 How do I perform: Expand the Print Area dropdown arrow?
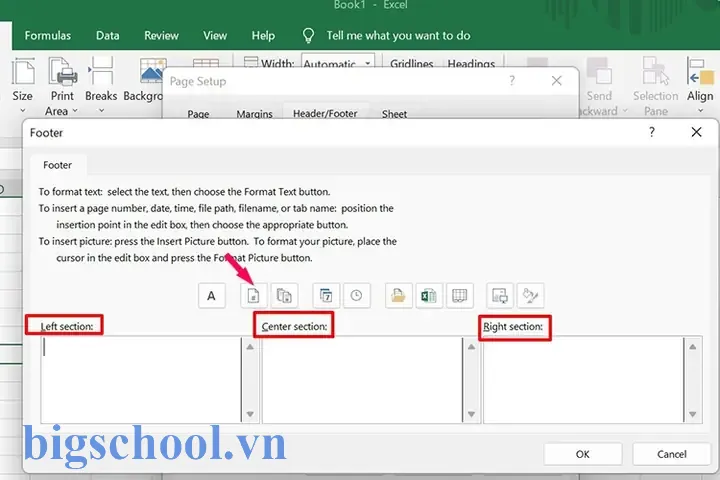coord(75,111)
